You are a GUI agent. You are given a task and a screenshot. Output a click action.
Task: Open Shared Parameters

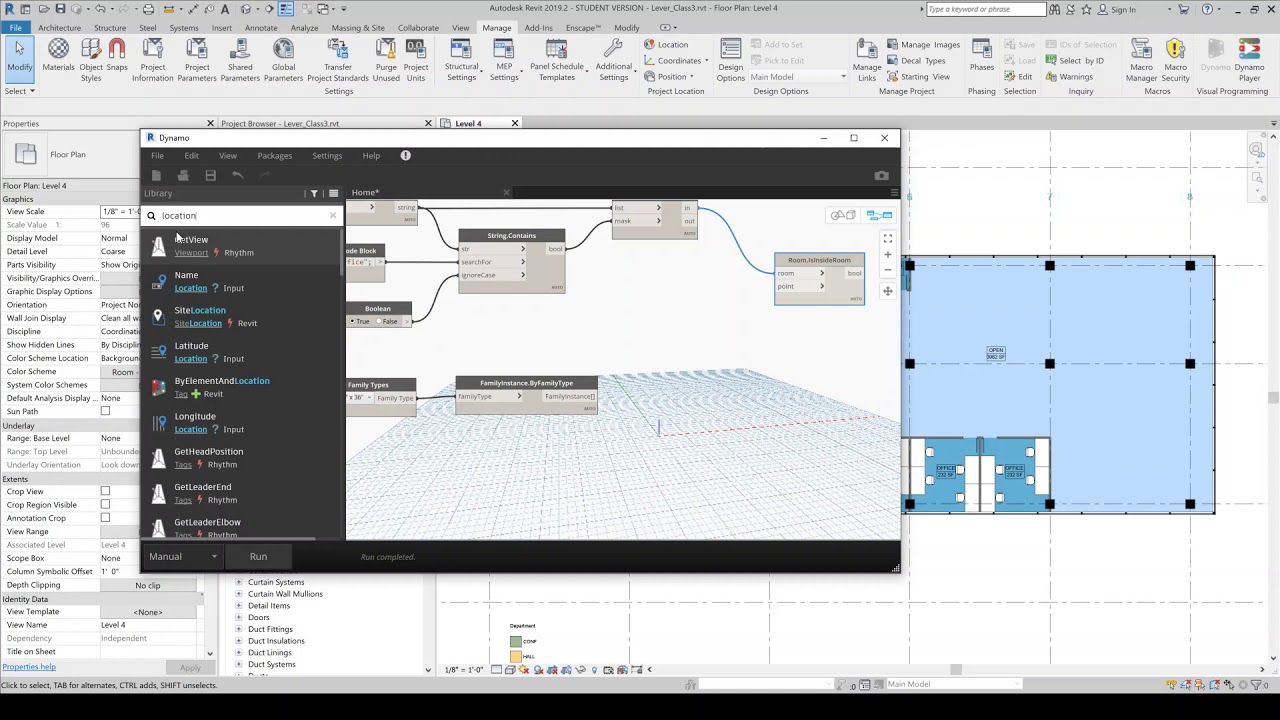(240, 60)
